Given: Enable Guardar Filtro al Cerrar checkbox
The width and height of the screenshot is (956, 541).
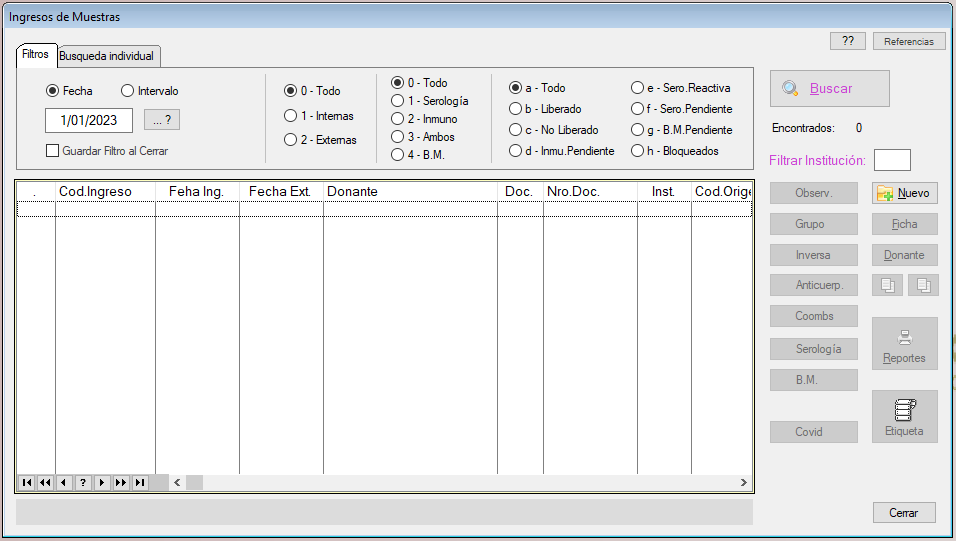Looking at the screenshot, I should (x=53, y=151).
